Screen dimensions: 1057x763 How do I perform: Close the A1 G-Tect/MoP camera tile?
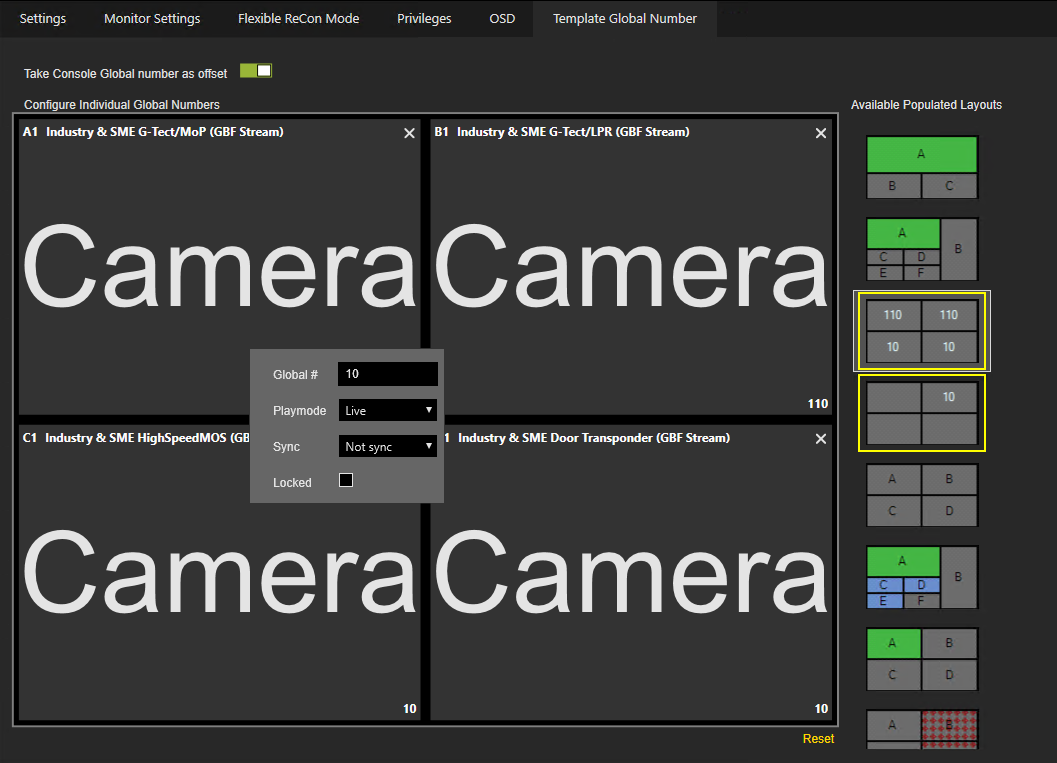click(409, 133)
